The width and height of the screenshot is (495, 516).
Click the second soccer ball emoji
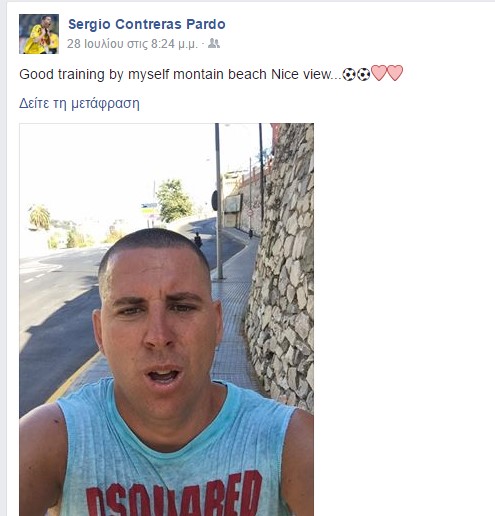pos(363,74)
